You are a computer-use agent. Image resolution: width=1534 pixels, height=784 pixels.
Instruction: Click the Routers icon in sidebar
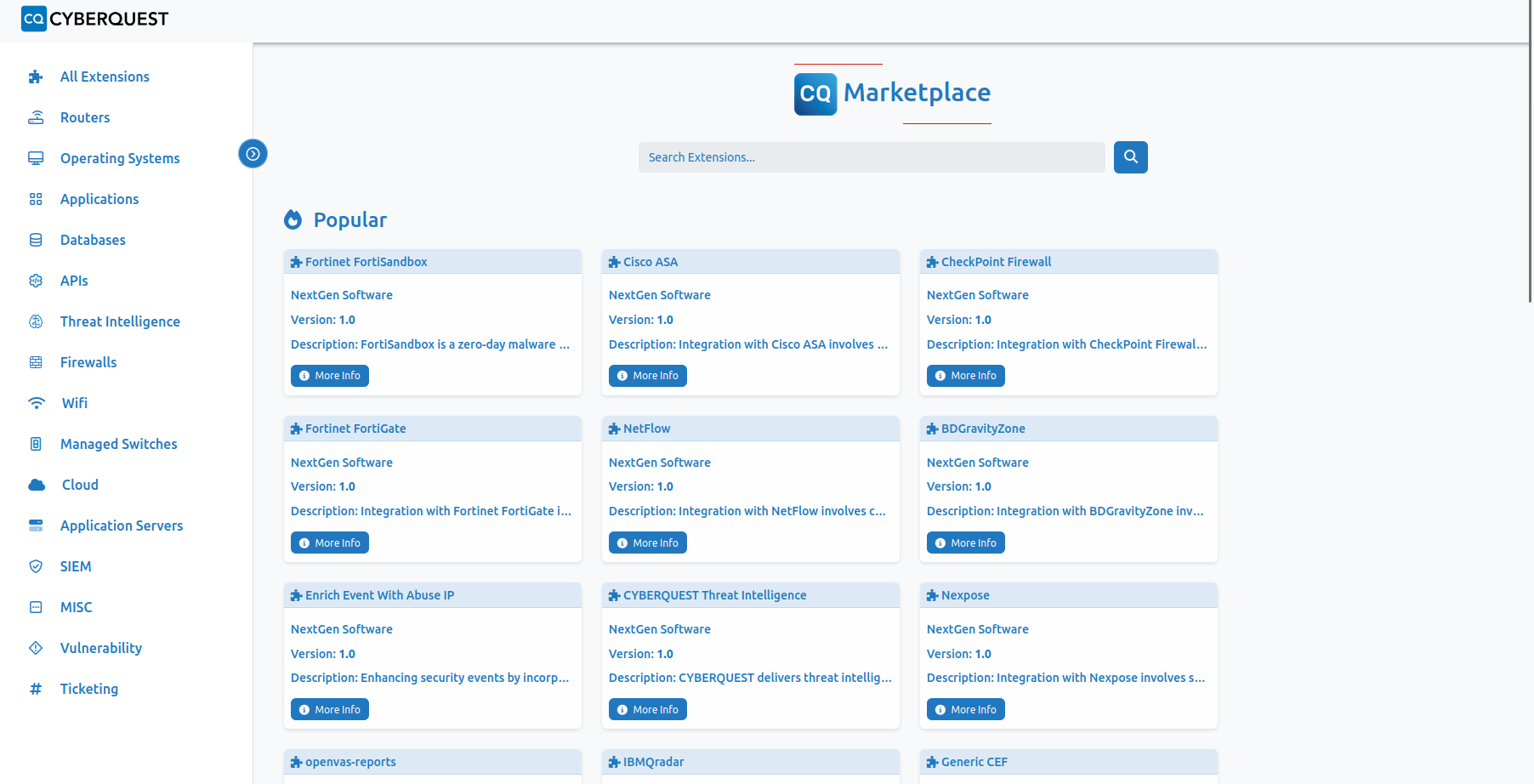point(36,117)
